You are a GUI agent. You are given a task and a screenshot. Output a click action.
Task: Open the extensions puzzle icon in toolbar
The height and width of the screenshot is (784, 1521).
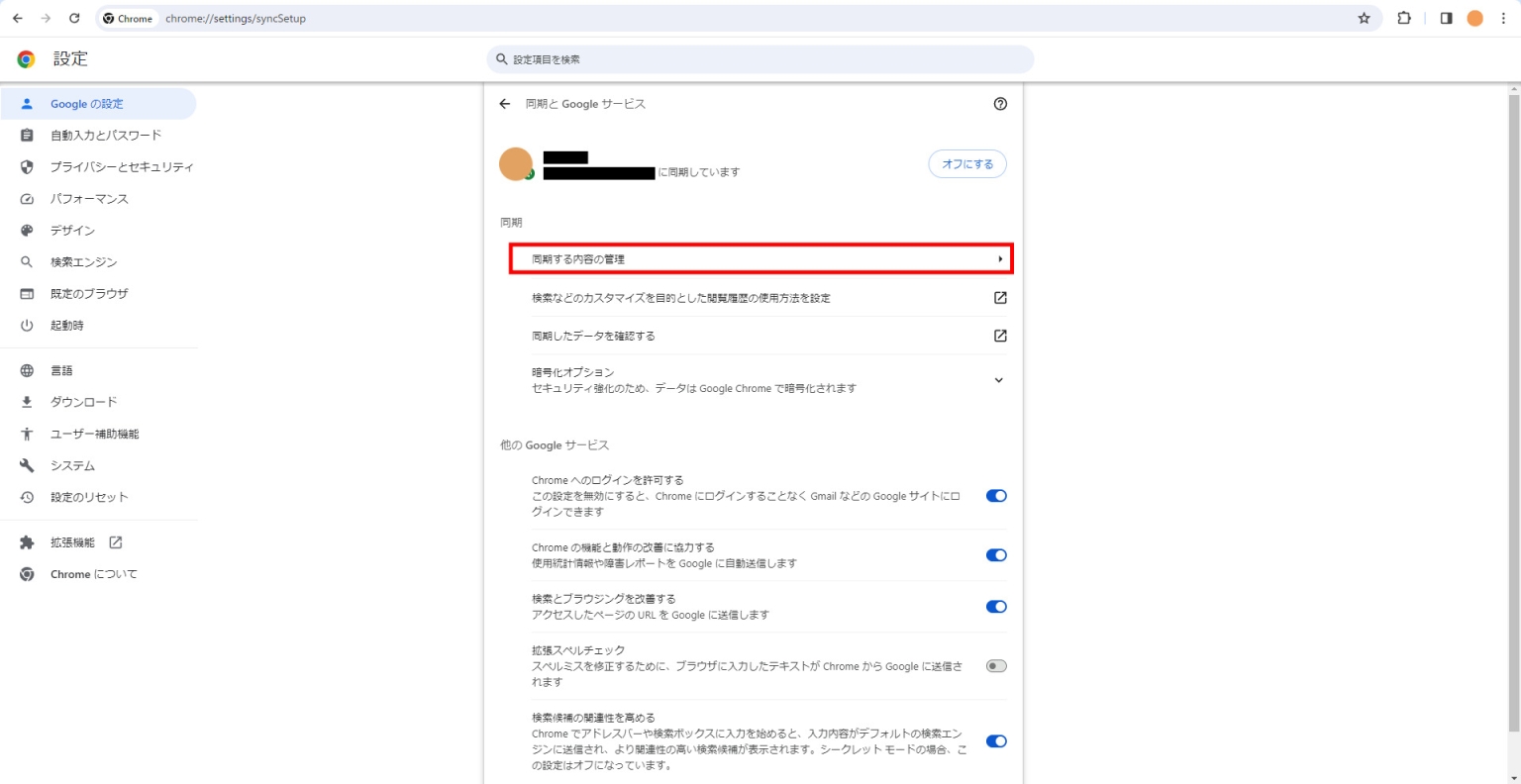[x=1404, y=18]
